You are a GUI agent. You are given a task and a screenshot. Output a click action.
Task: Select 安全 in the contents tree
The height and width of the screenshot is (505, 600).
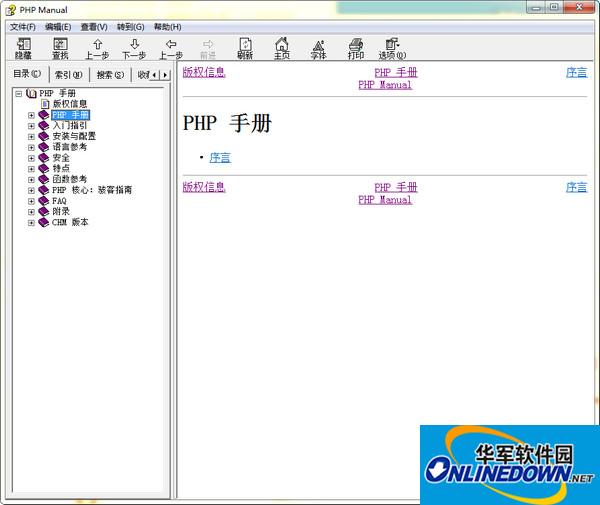[x=61, y=158]
